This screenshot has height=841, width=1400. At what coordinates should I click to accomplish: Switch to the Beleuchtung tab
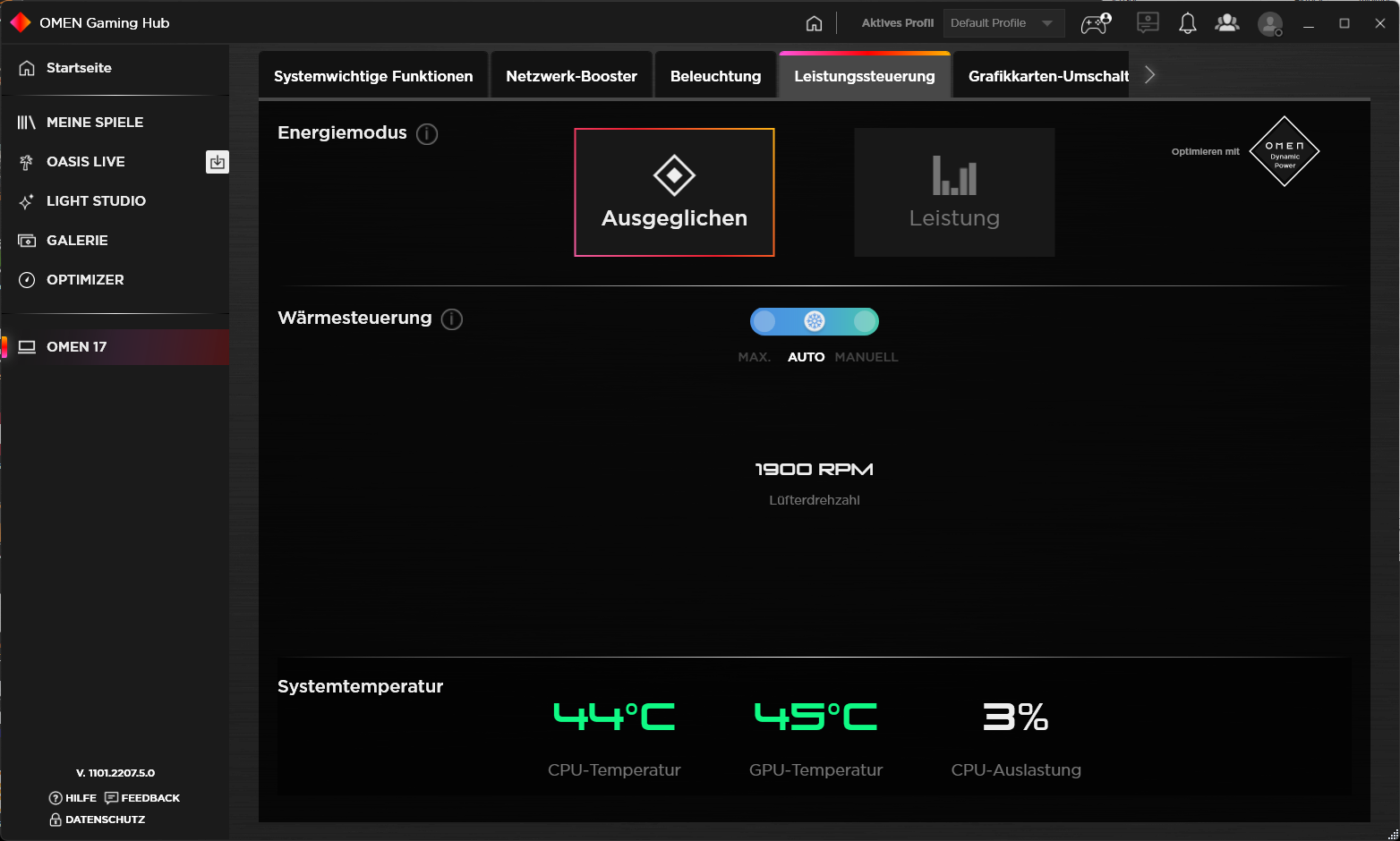click(x=715, y=76)
